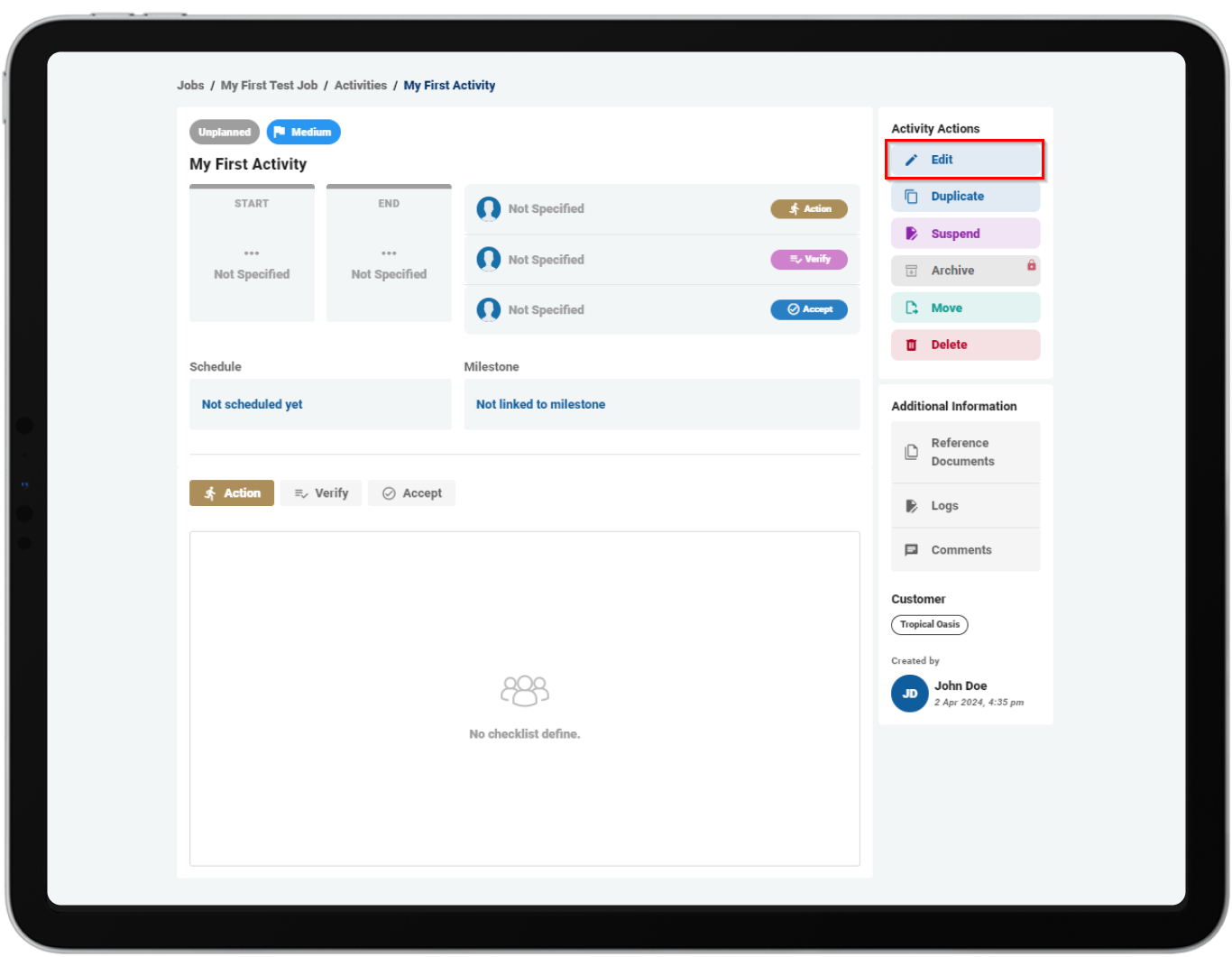Click the running figure icon on Action tab
The width and height of the screenshot is (1232, 957).
coord(210,493)
